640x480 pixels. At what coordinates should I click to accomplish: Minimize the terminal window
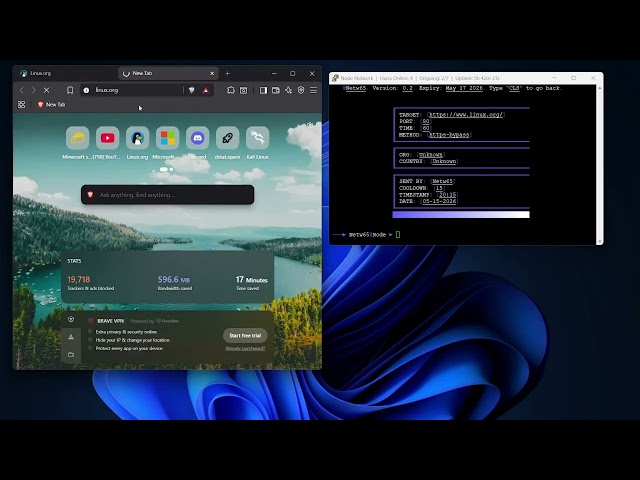tap(554, 78)
